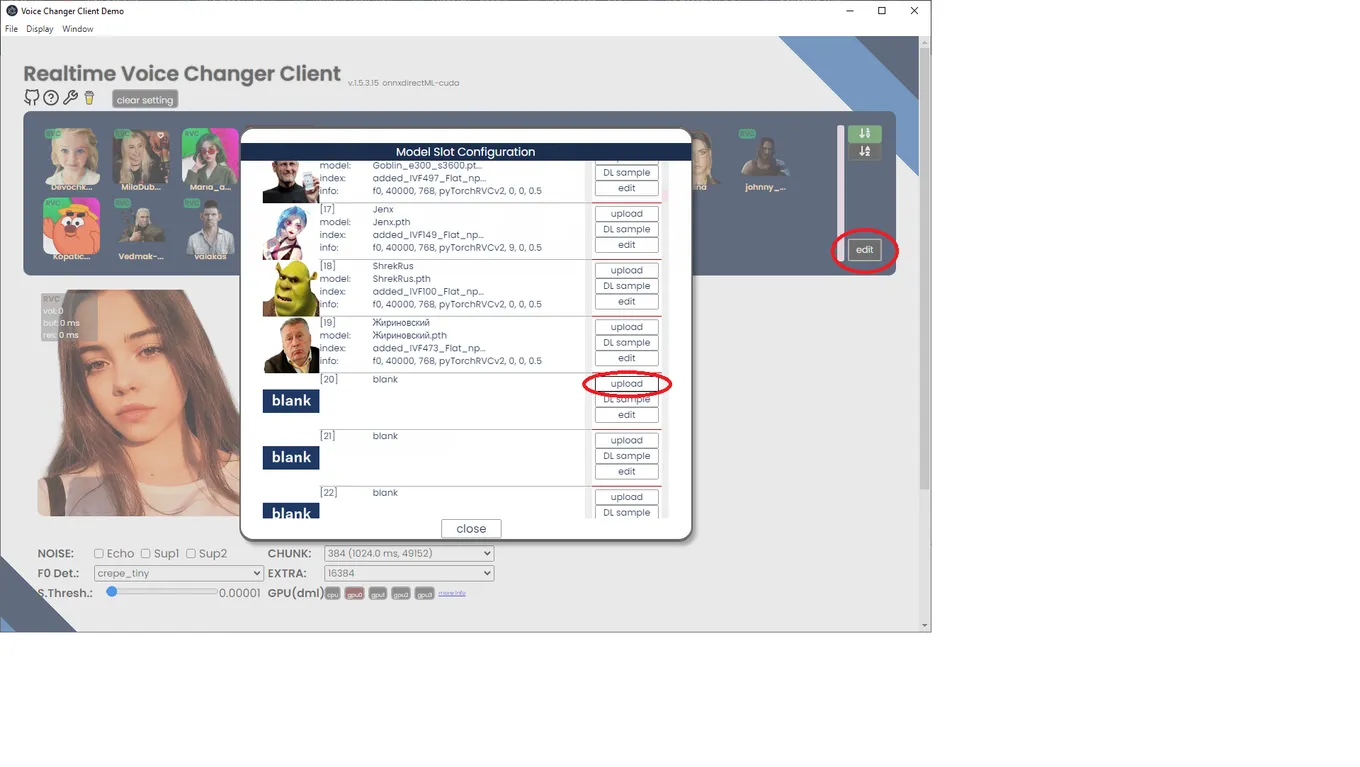Open the more info link

(452, 594)
